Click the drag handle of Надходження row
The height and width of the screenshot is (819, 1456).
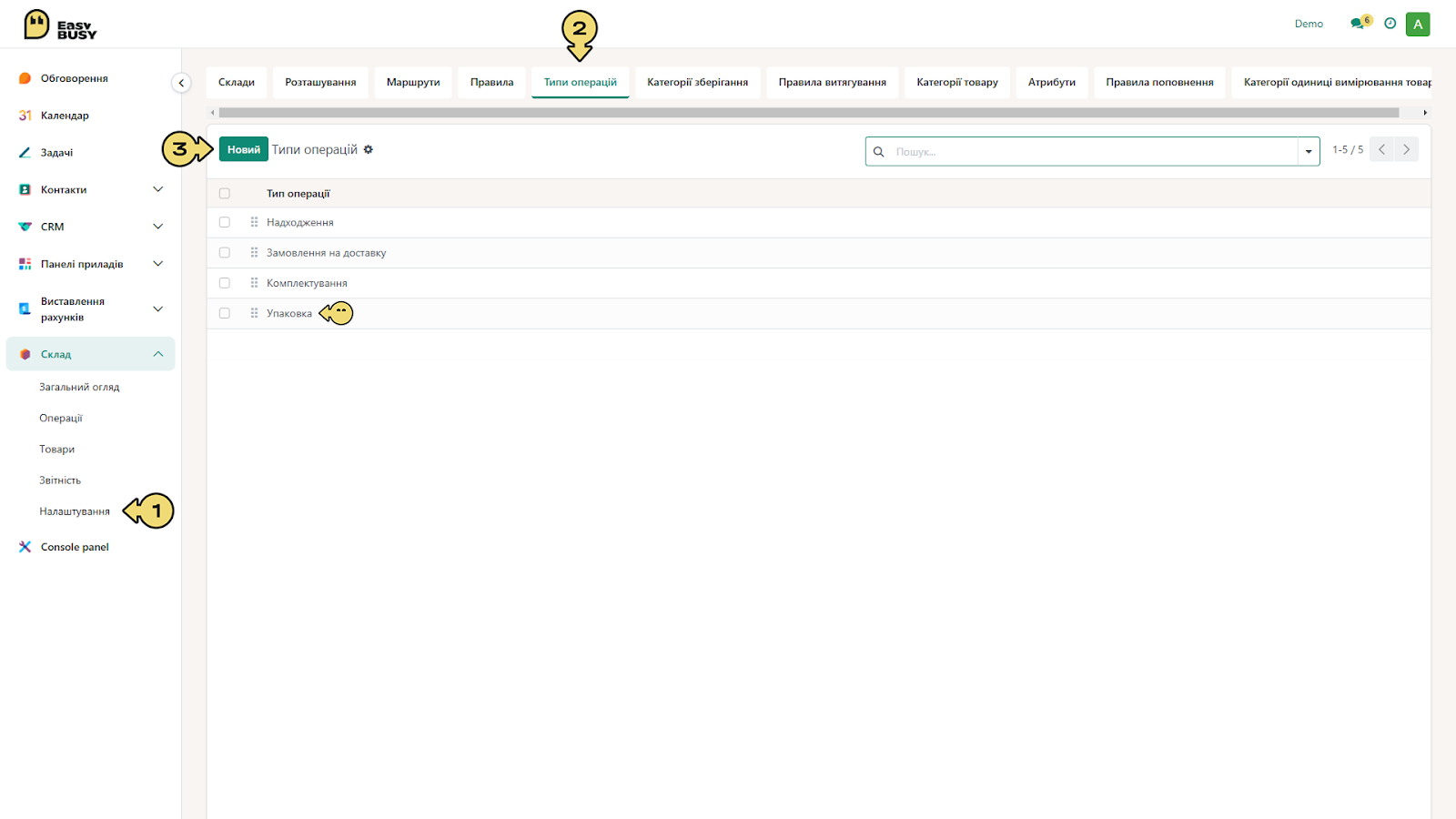(x=254, y=222)
